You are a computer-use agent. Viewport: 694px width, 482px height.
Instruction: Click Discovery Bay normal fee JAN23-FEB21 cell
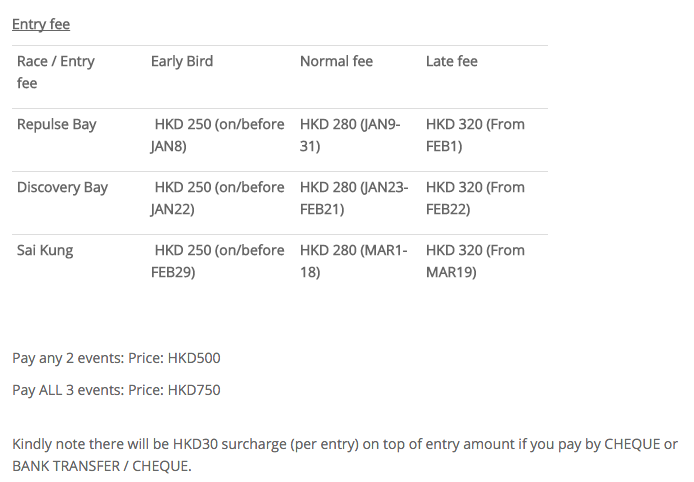[354, 198]
